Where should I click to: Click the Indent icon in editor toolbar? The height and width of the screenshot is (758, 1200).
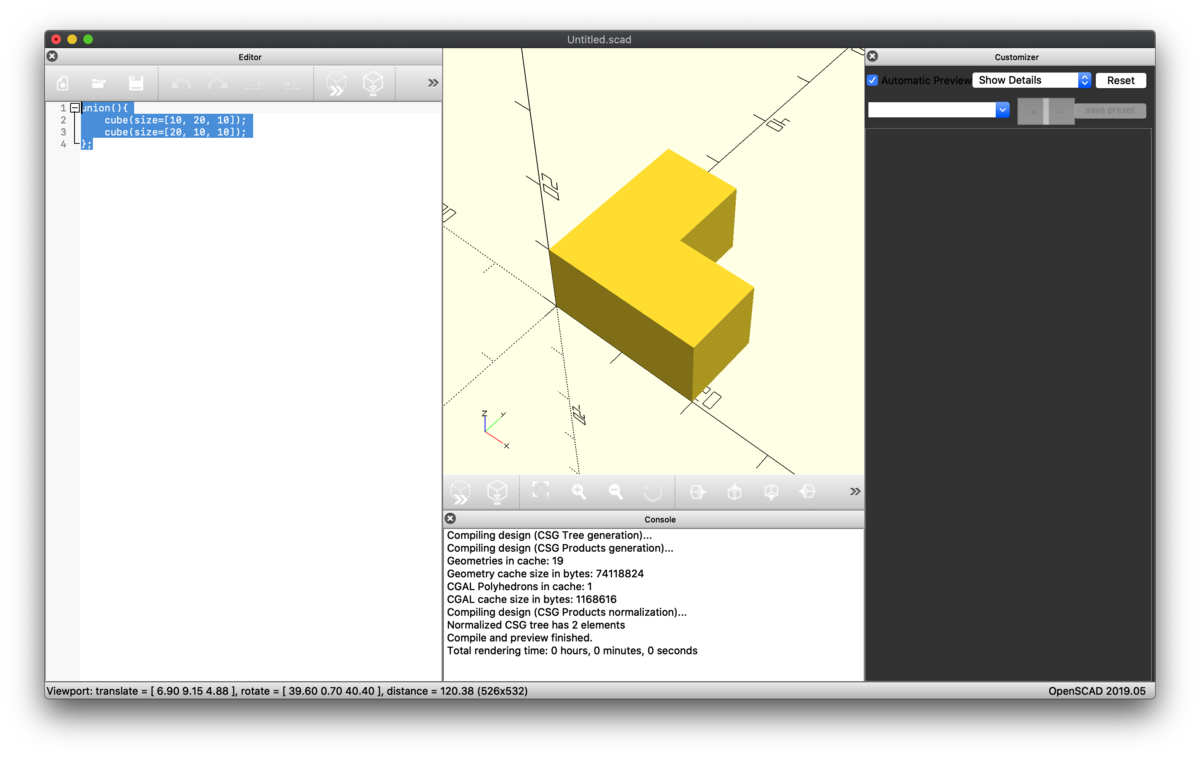point(290,84)
